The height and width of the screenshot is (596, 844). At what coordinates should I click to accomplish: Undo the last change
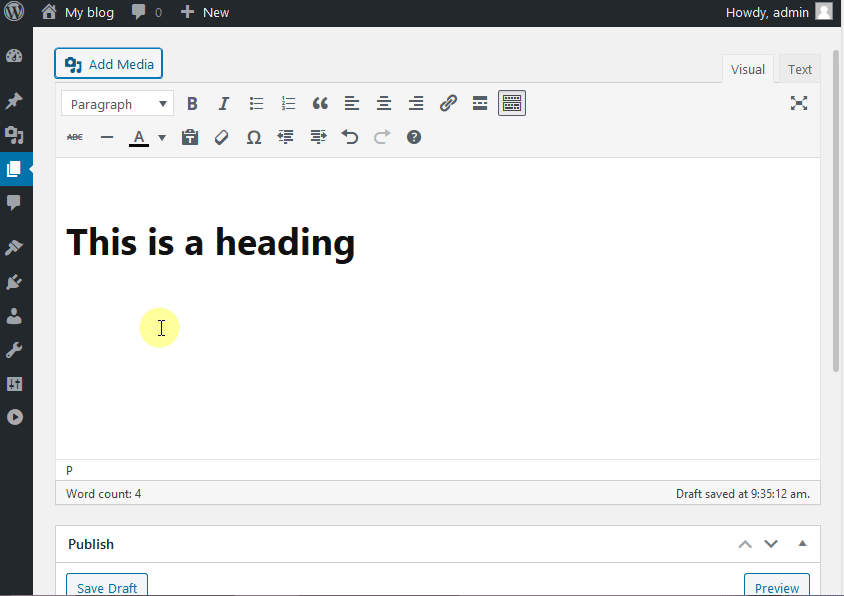(350, 137)
